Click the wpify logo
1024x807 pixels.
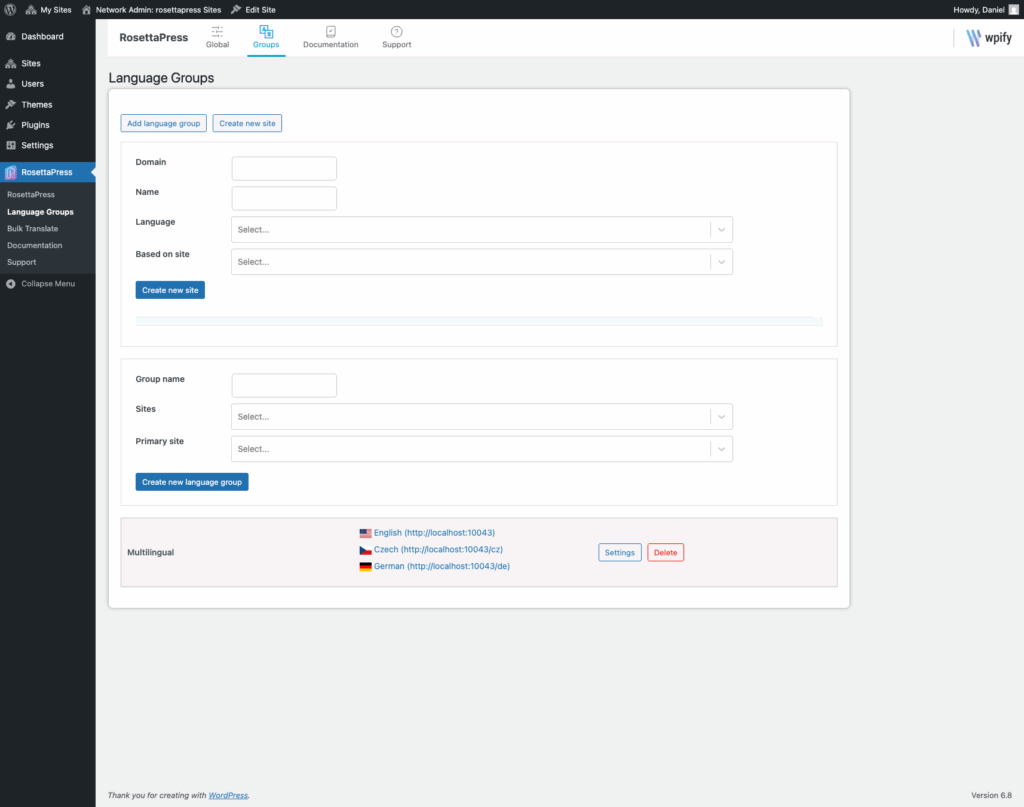[989, 38]
